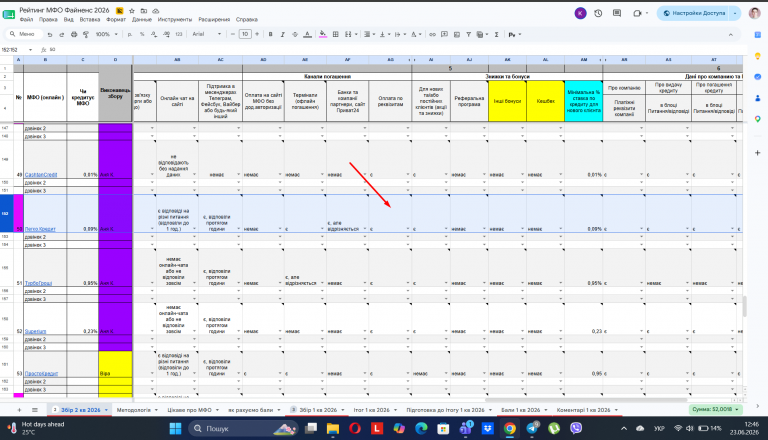768x440 pixels.
Task: Open the name box cell reference dropdown
Action: (30, 50)
